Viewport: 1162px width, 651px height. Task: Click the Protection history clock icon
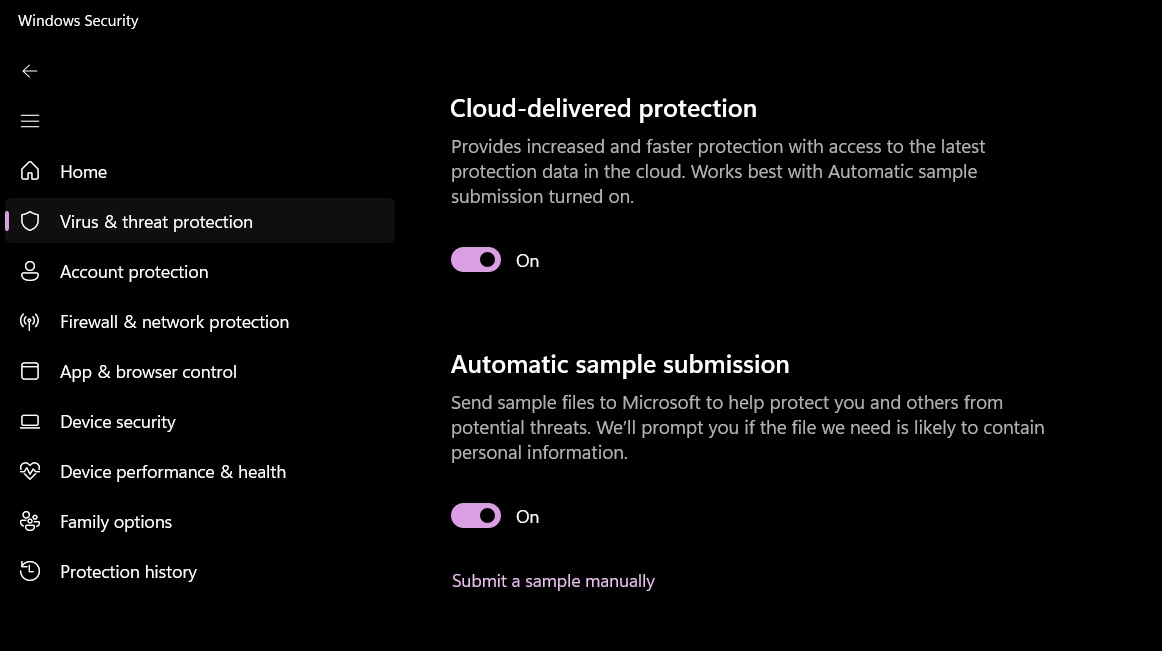pos(30,571)
